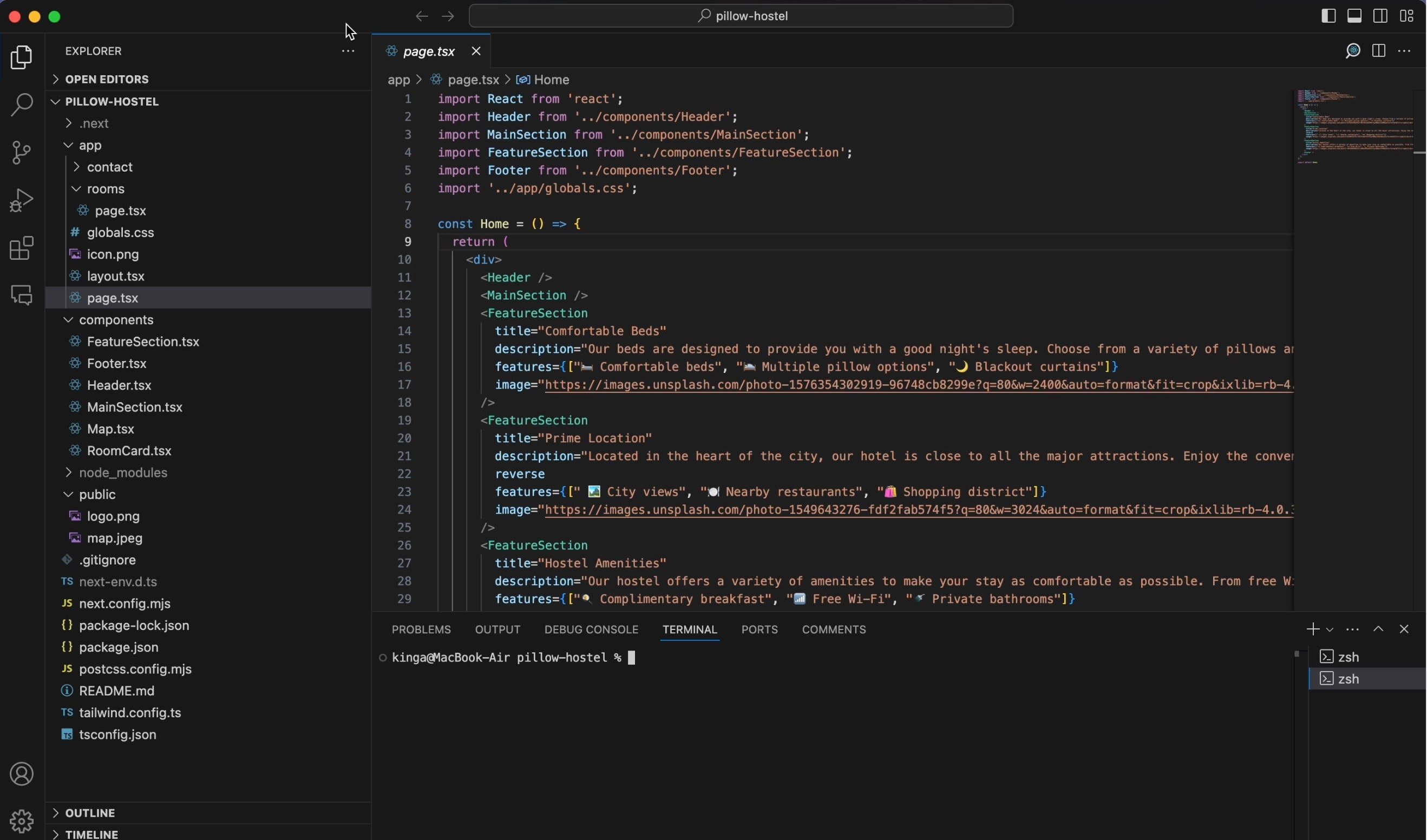Expand the Timeline section
This screenshot has width=1427, height=840.
point(208,833)
